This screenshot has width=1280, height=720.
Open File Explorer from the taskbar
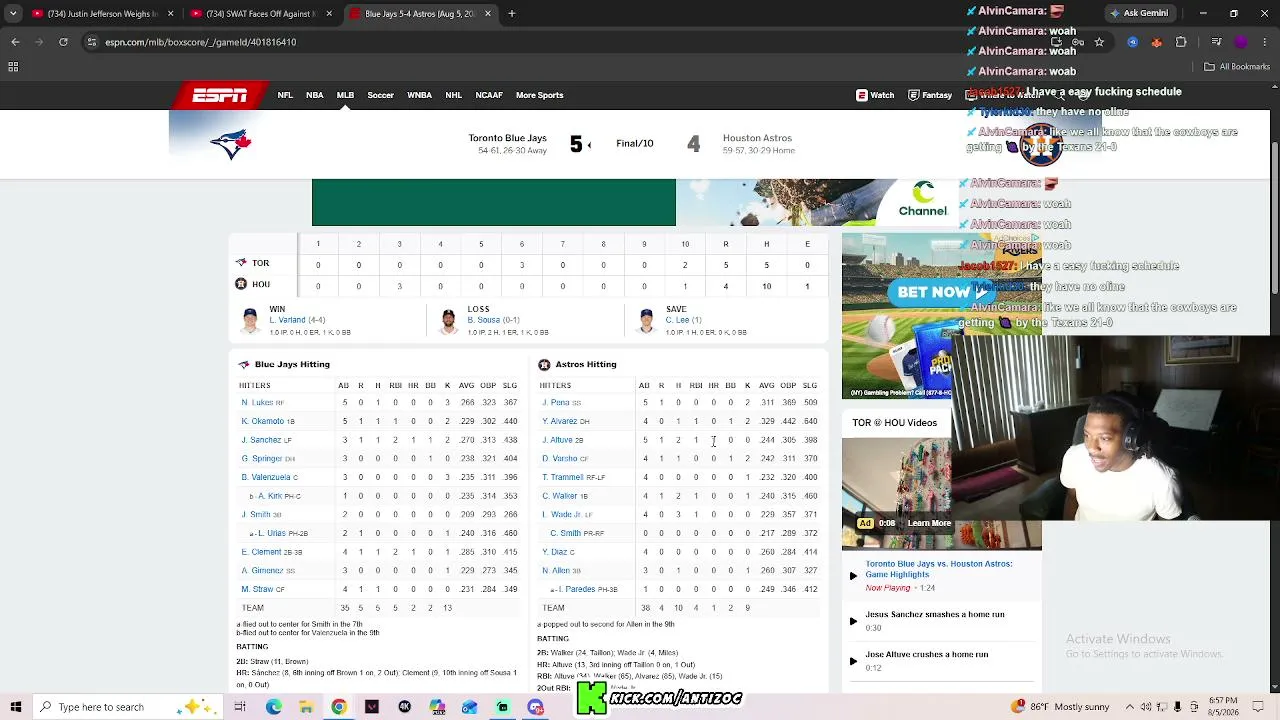[306, 707]
